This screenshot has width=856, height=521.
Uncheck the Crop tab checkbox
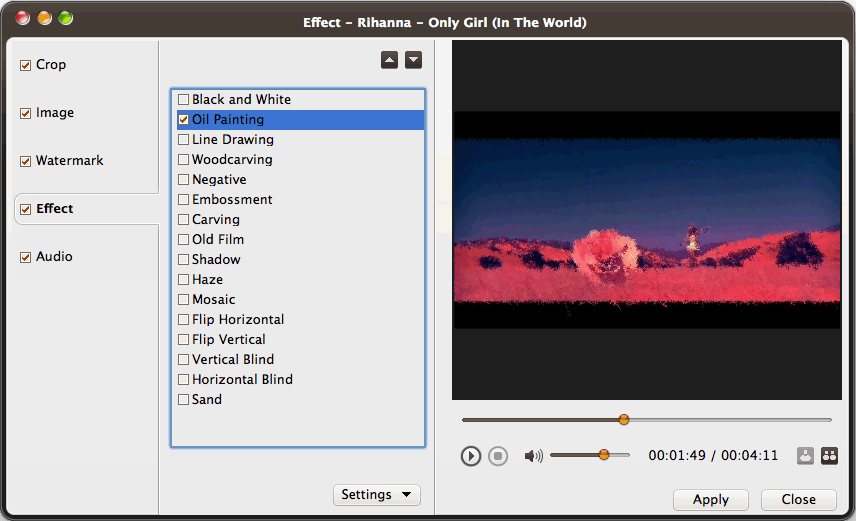coord(25,66)
